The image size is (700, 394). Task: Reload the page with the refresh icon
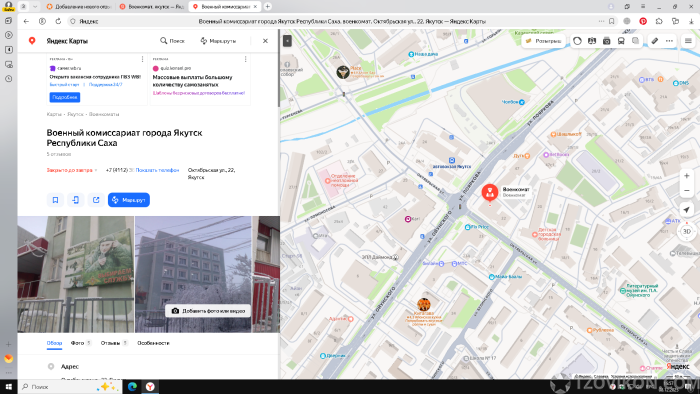[x=58, y=21]
